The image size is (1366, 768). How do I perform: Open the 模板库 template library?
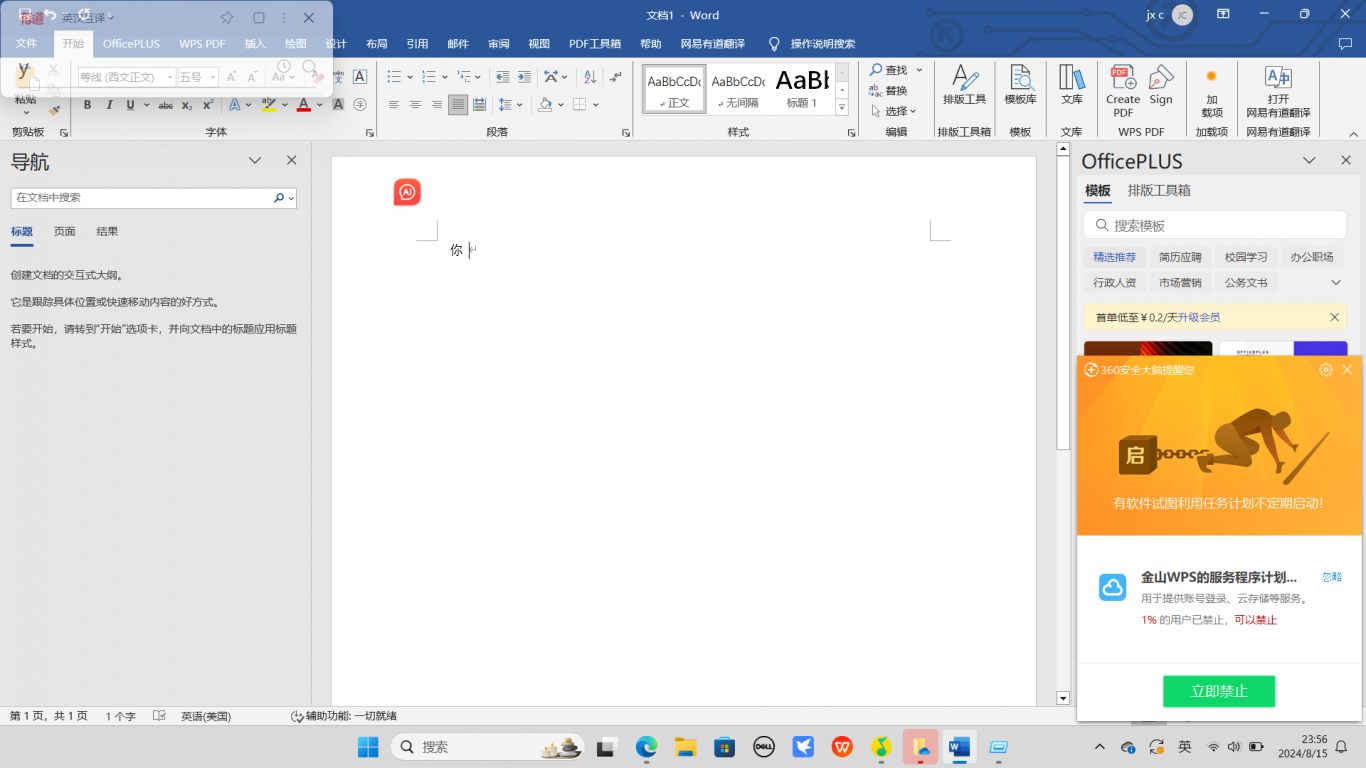(x=1020, y=86)
